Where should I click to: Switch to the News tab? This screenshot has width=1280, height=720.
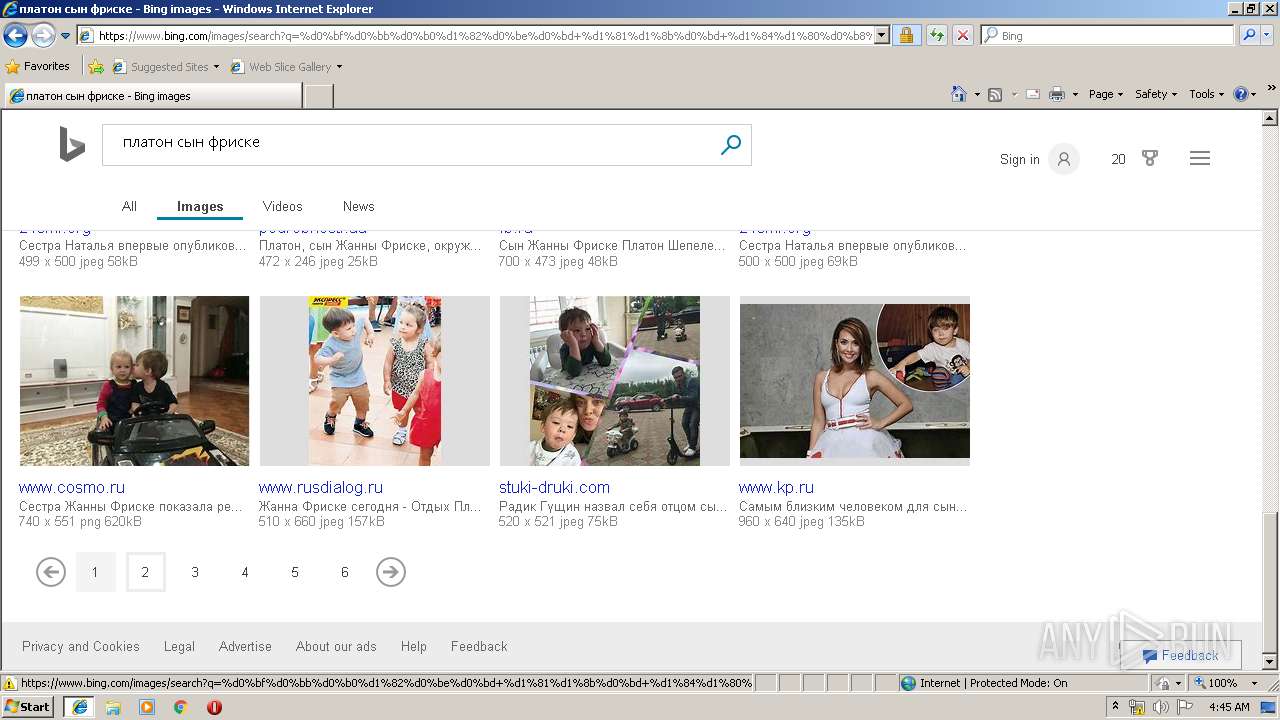[358, 206]
